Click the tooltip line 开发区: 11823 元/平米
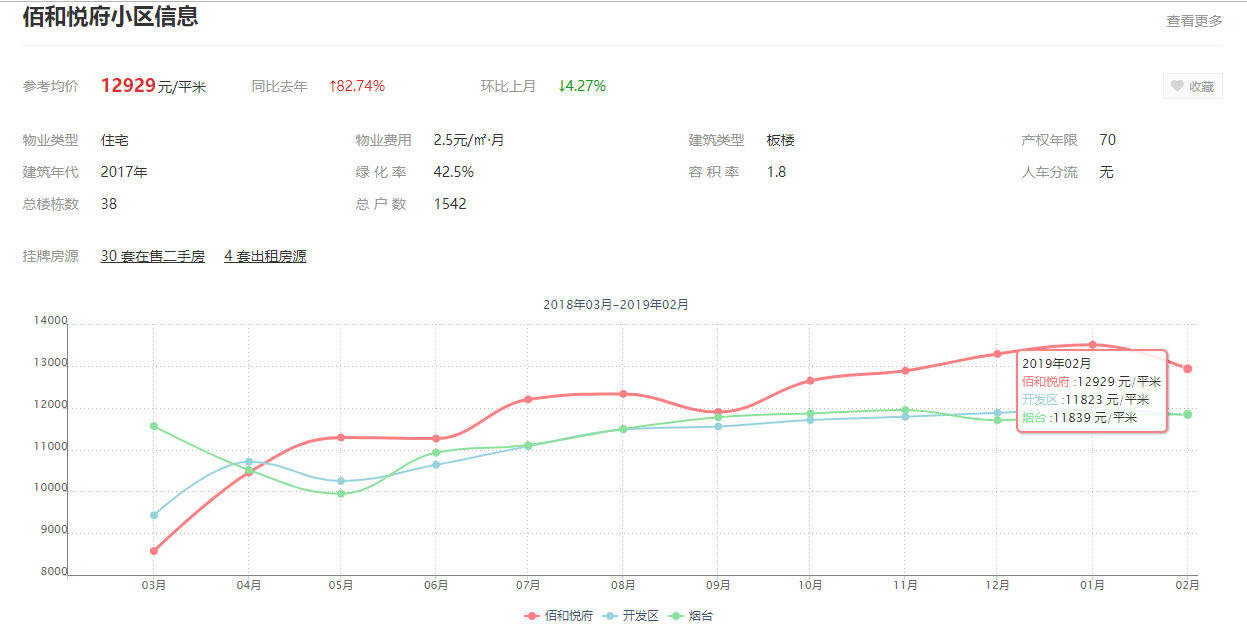Viewport: 1247px width, 632px height. [x=1085, y=399]
